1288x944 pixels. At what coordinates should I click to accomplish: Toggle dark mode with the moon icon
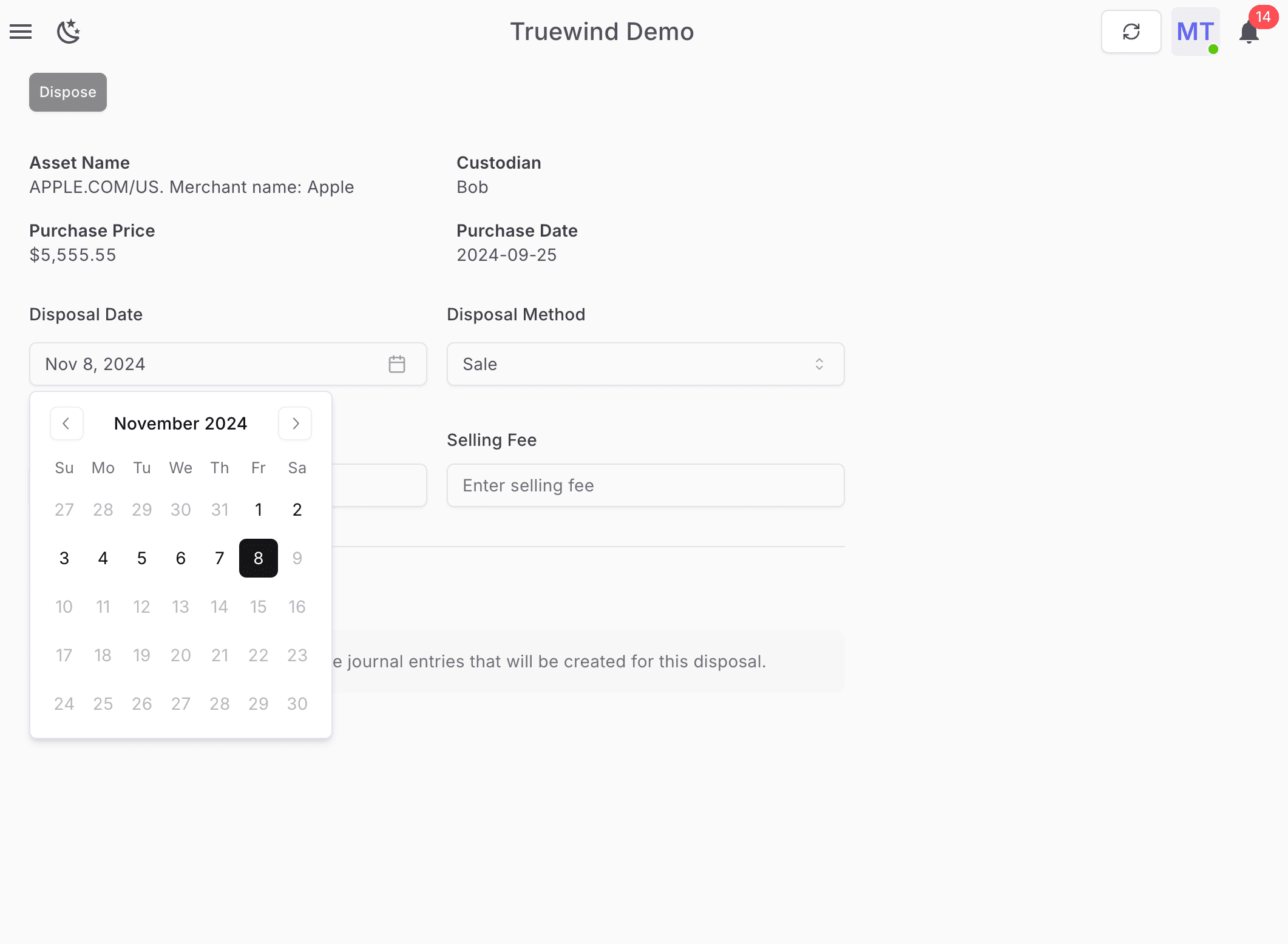coord(69,32)
